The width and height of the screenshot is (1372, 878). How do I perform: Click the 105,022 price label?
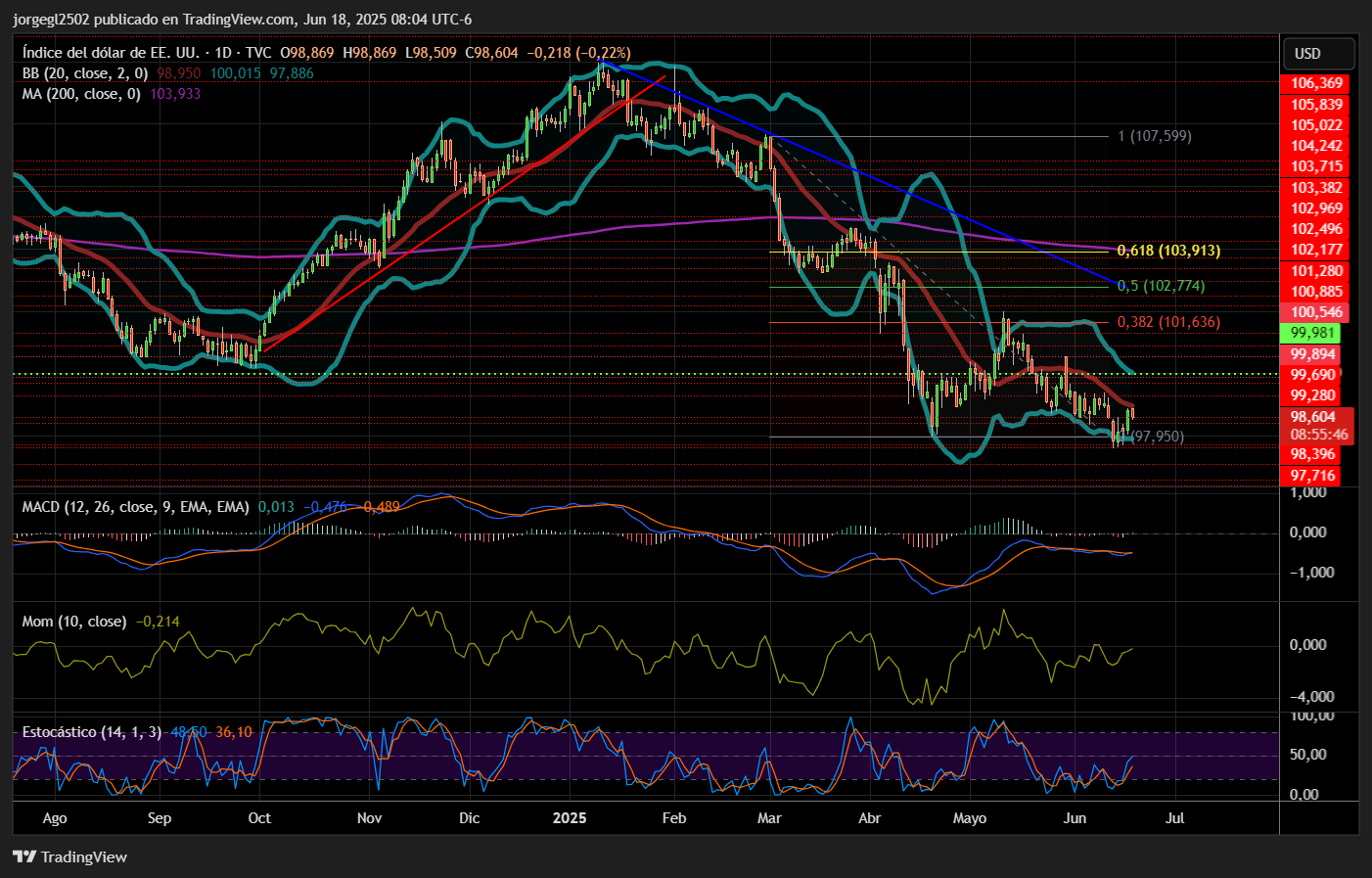[x=1316, y=125]
